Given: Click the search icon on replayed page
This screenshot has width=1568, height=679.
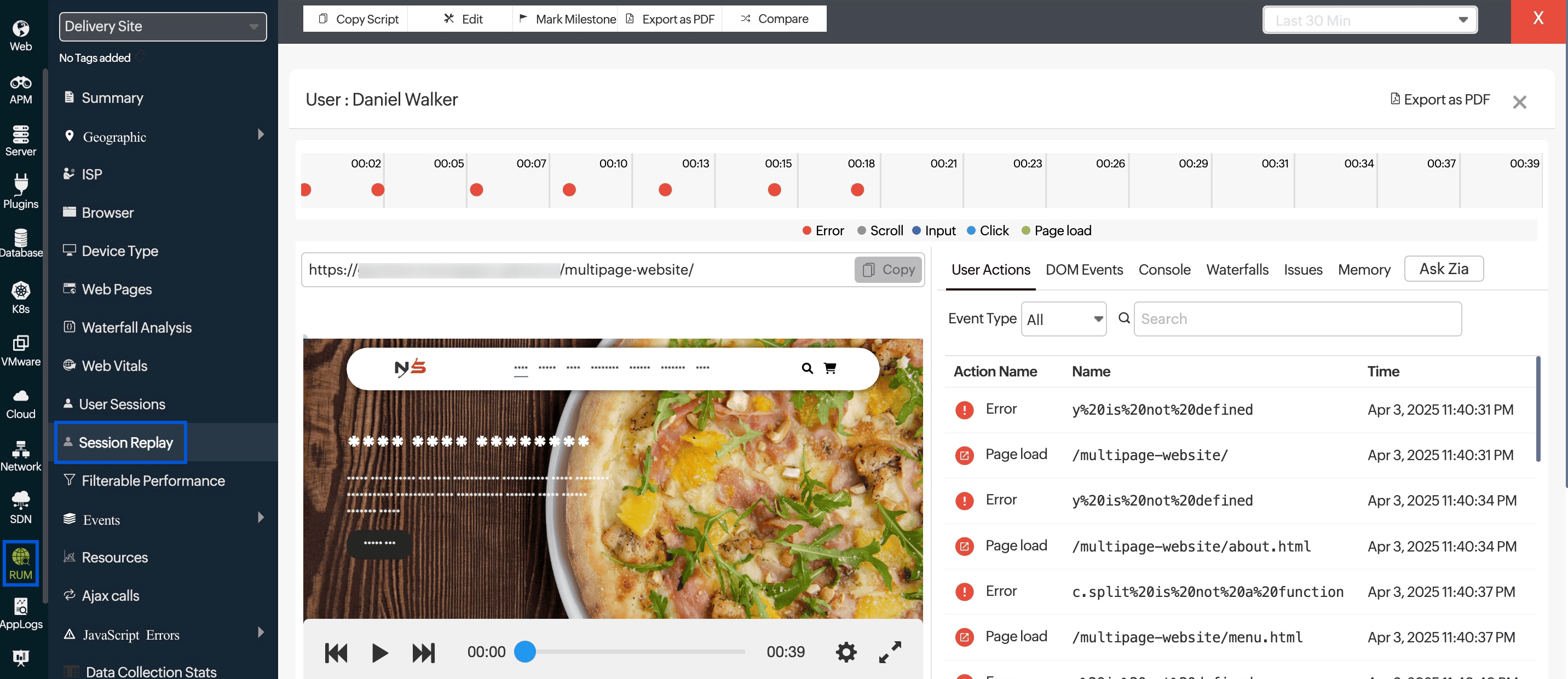Looking at the screenshot, I should (807, 368).
